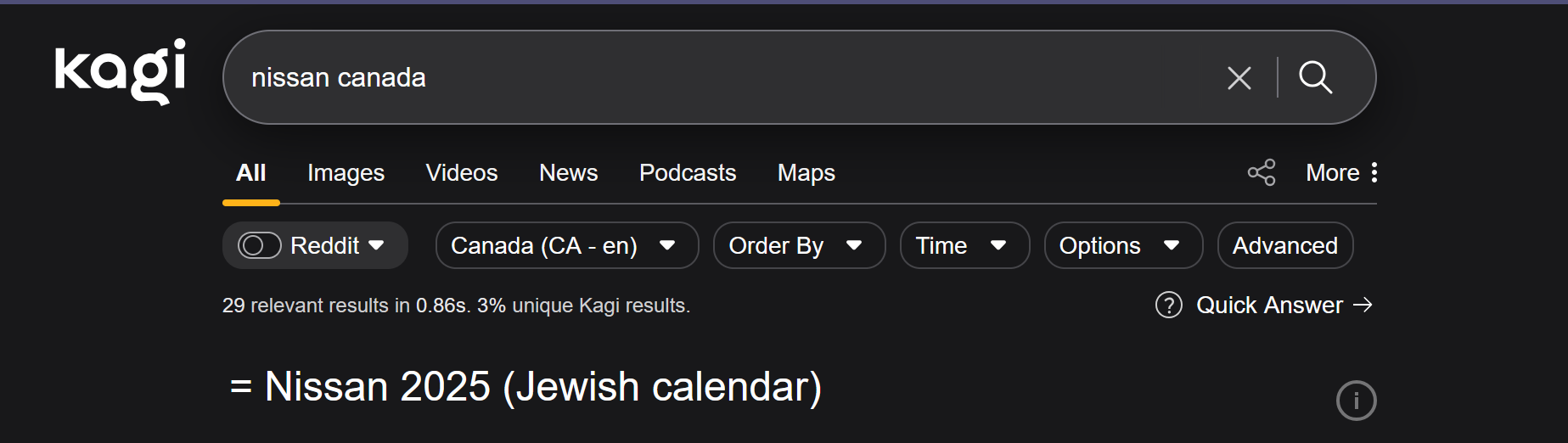Click the Quick Answer question mark icon
Screen dimensions: 1568x443
[x=1168, y=305]
